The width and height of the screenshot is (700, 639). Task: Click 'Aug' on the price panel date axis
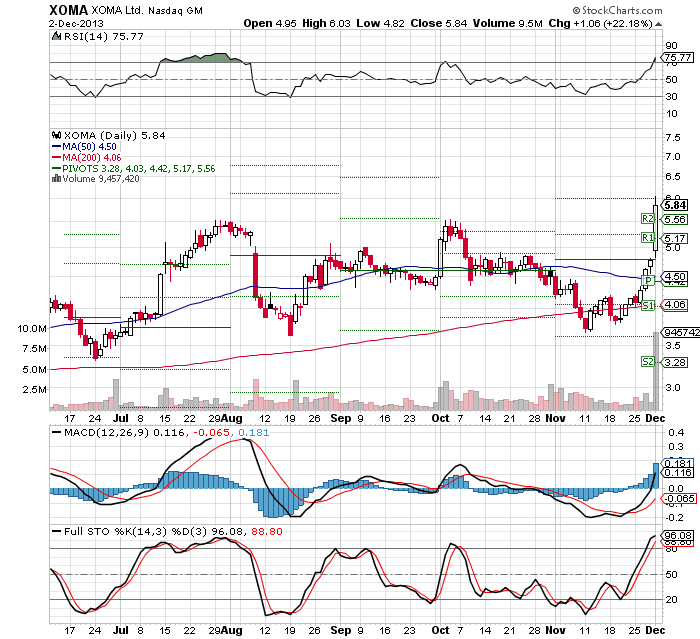coord(232,418)
